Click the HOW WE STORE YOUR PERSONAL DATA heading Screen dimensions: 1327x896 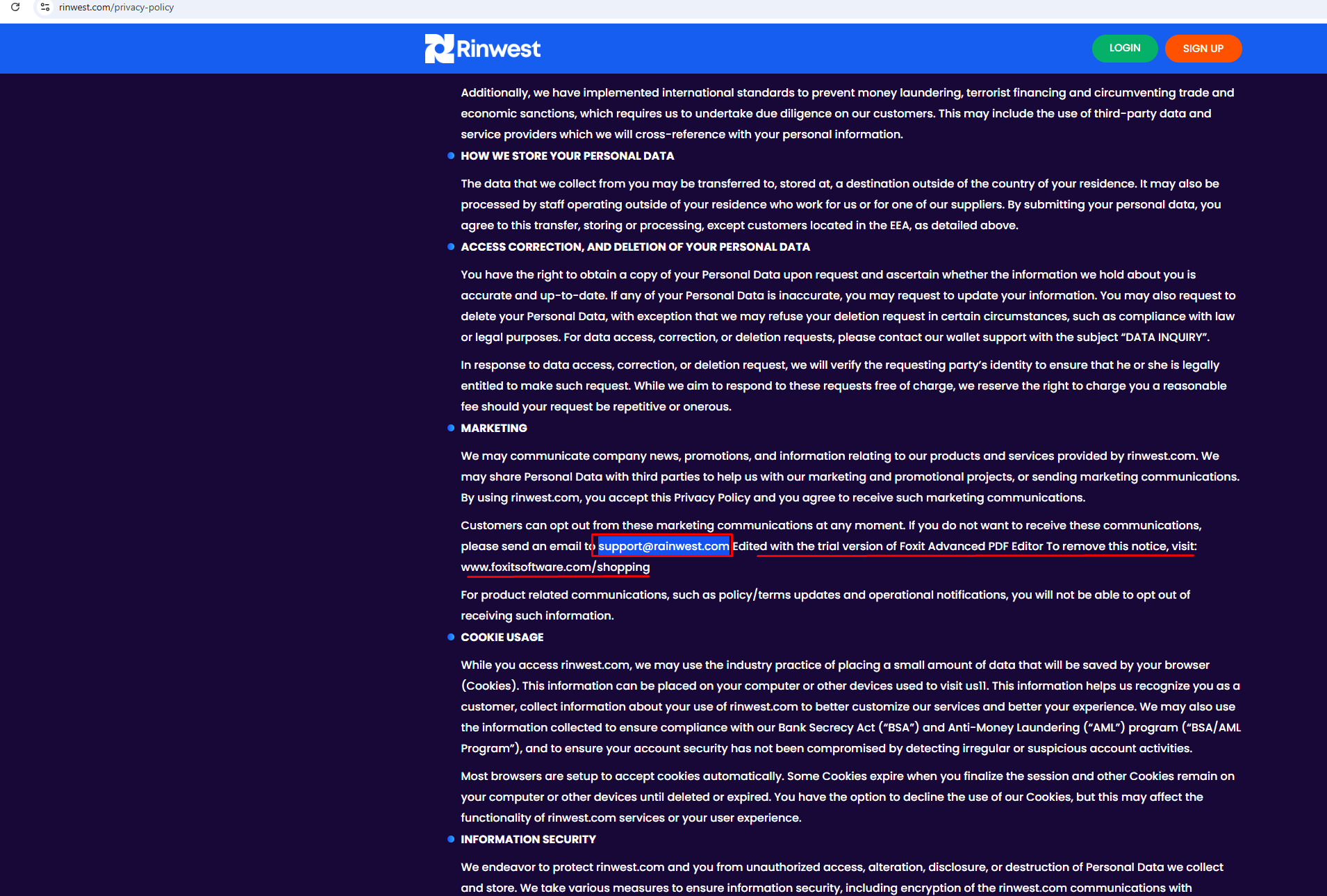point(568,156)
